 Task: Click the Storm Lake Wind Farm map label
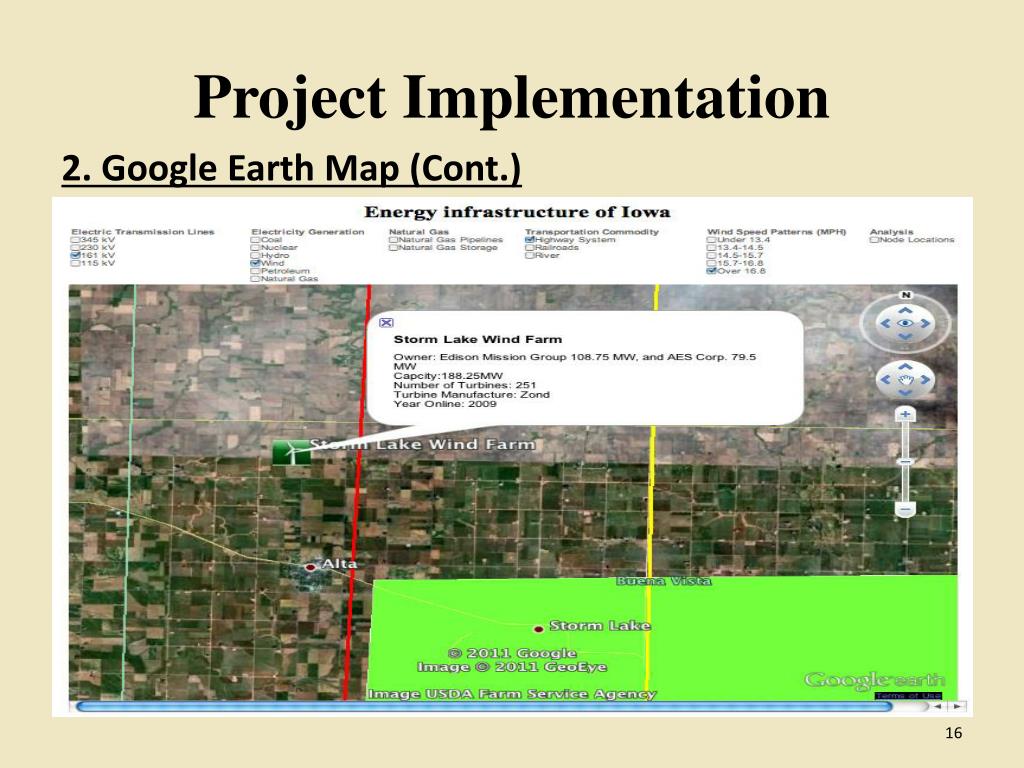tap(423, 445)
